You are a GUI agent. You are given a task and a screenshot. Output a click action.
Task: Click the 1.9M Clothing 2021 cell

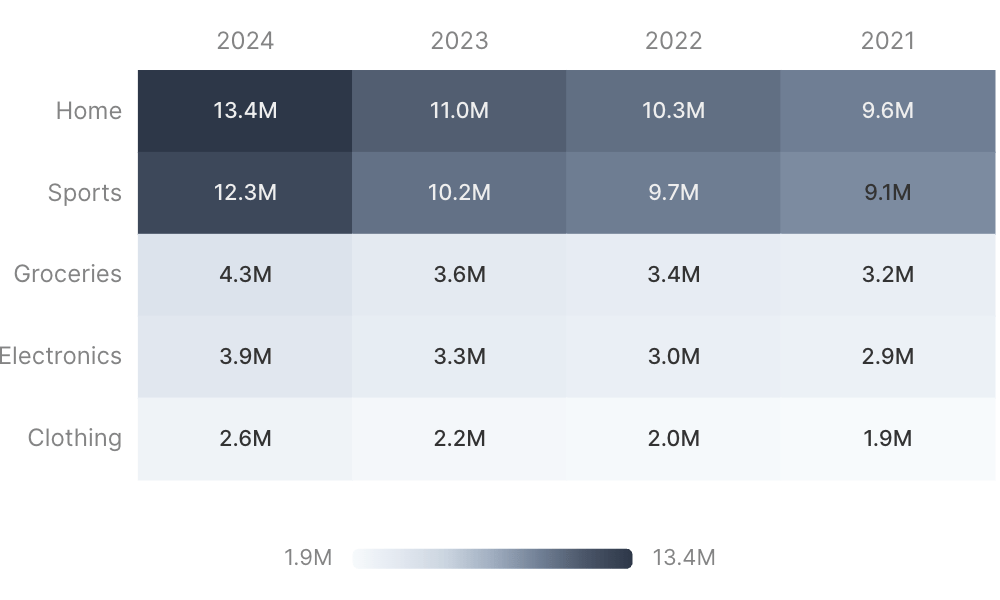(x=888, y=439)
